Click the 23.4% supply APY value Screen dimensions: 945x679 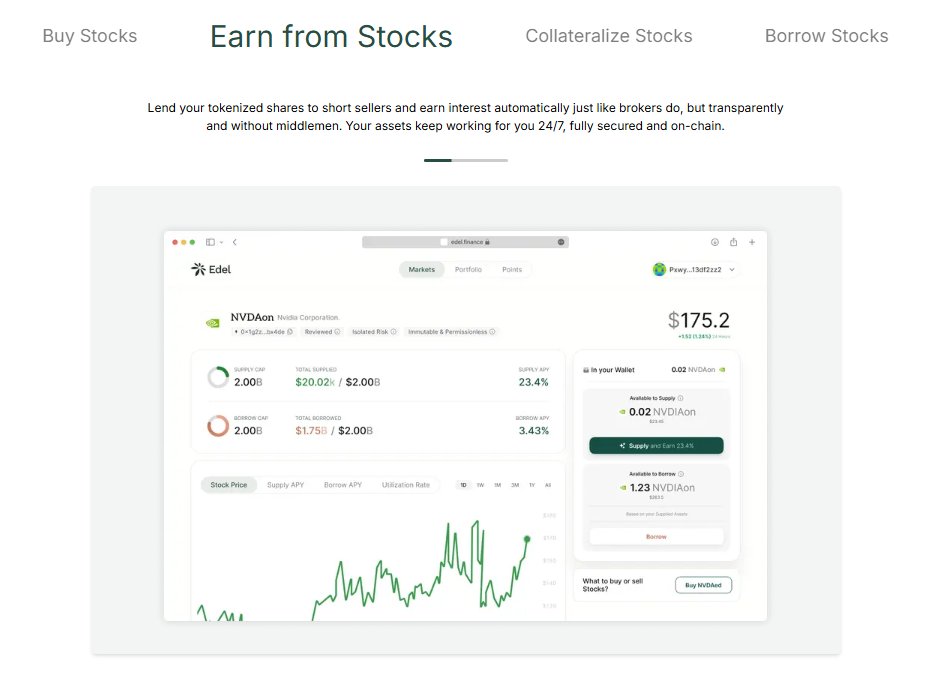[533, 382]
